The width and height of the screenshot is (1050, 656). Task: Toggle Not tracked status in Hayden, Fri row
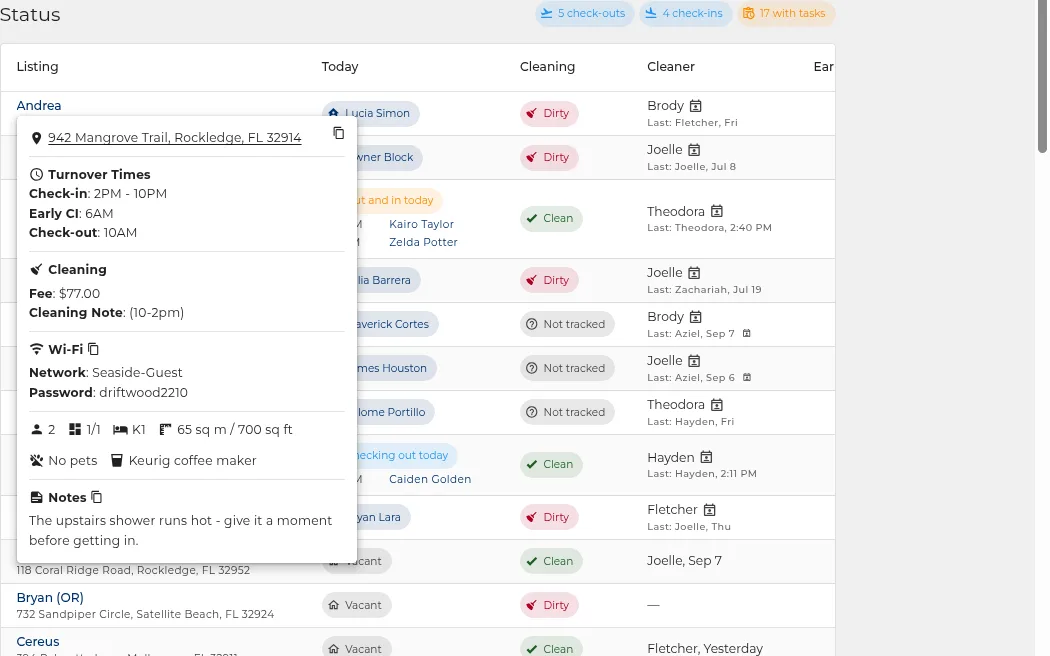click(x=567, y=412)
